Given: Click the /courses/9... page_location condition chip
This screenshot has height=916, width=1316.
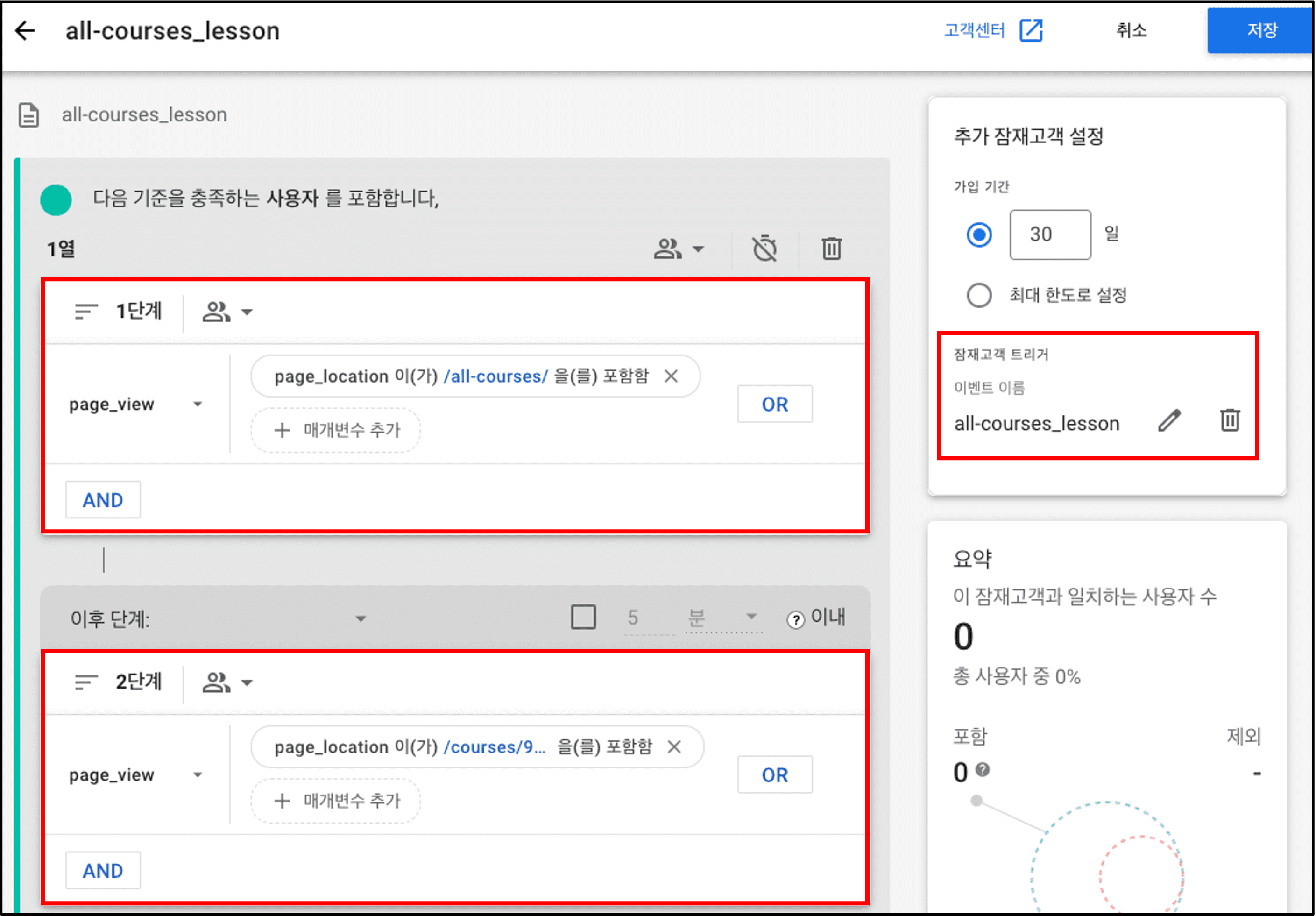Looking at the screenshot, I should tap(477, 747).
